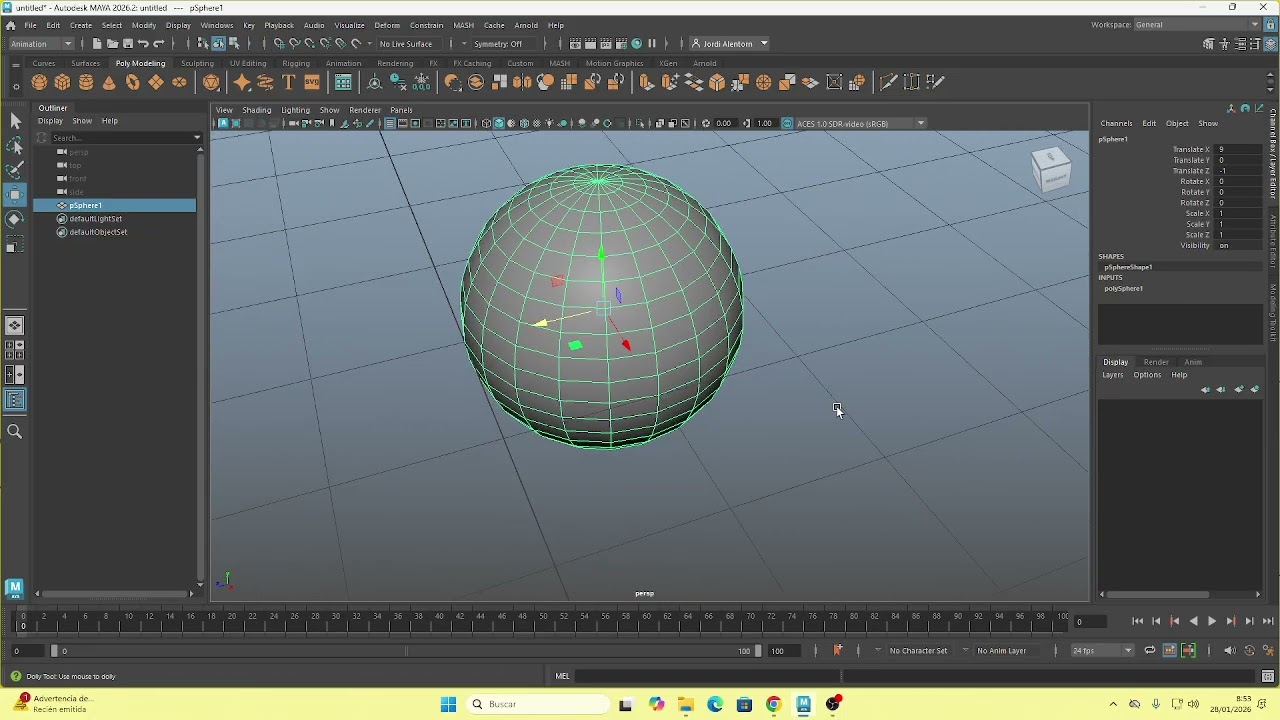Open the 24 fps frame rate dropdown

[x=1102, y=651]
